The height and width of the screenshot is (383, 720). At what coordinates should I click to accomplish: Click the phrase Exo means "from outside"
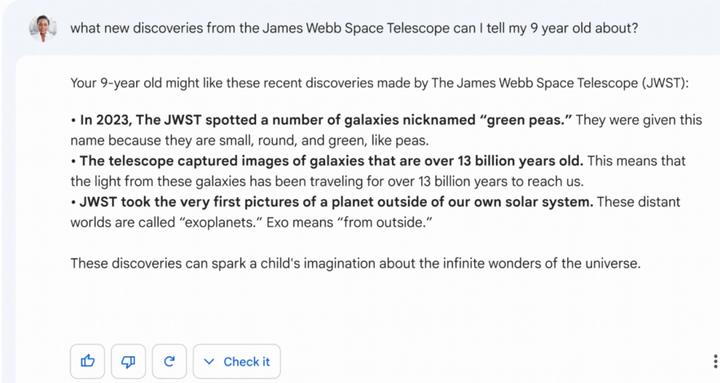point(349,223)
